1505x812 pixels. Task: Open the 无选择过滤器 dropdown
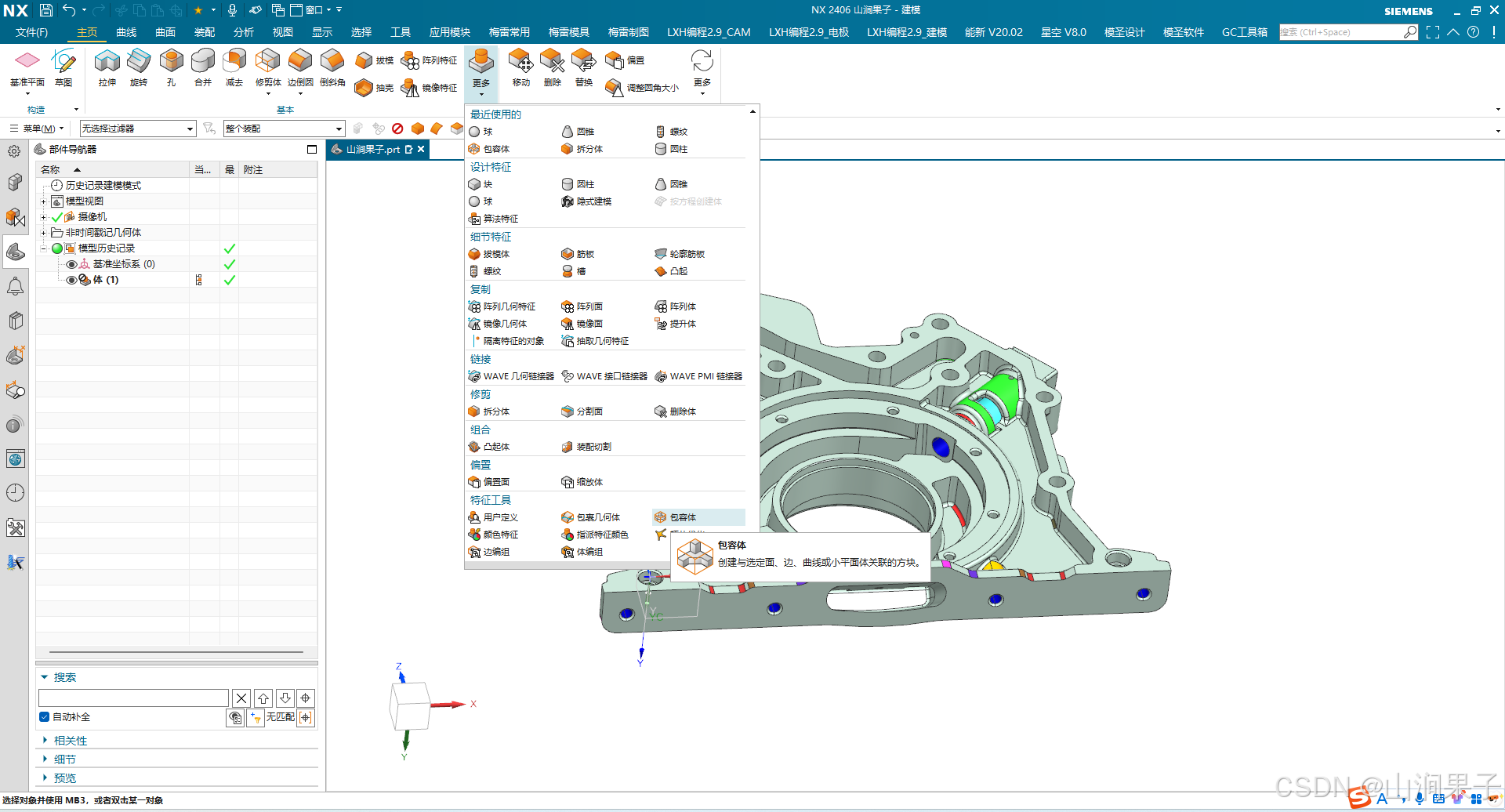click(138, 129)
